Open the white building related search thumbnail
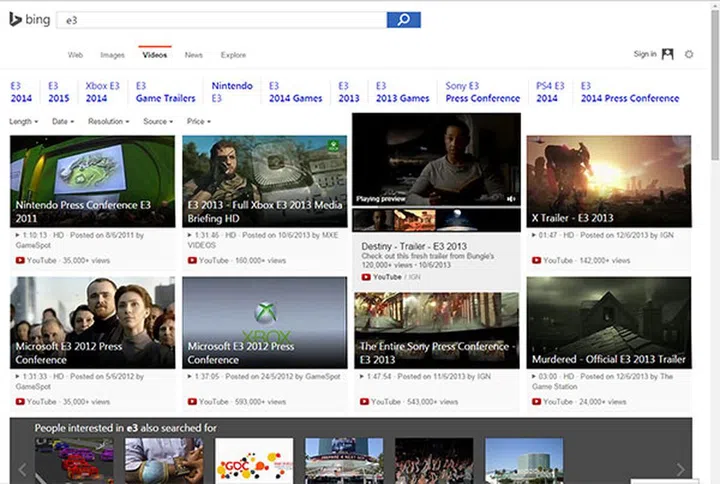This screenshot has height=484, width=720. 524,461
